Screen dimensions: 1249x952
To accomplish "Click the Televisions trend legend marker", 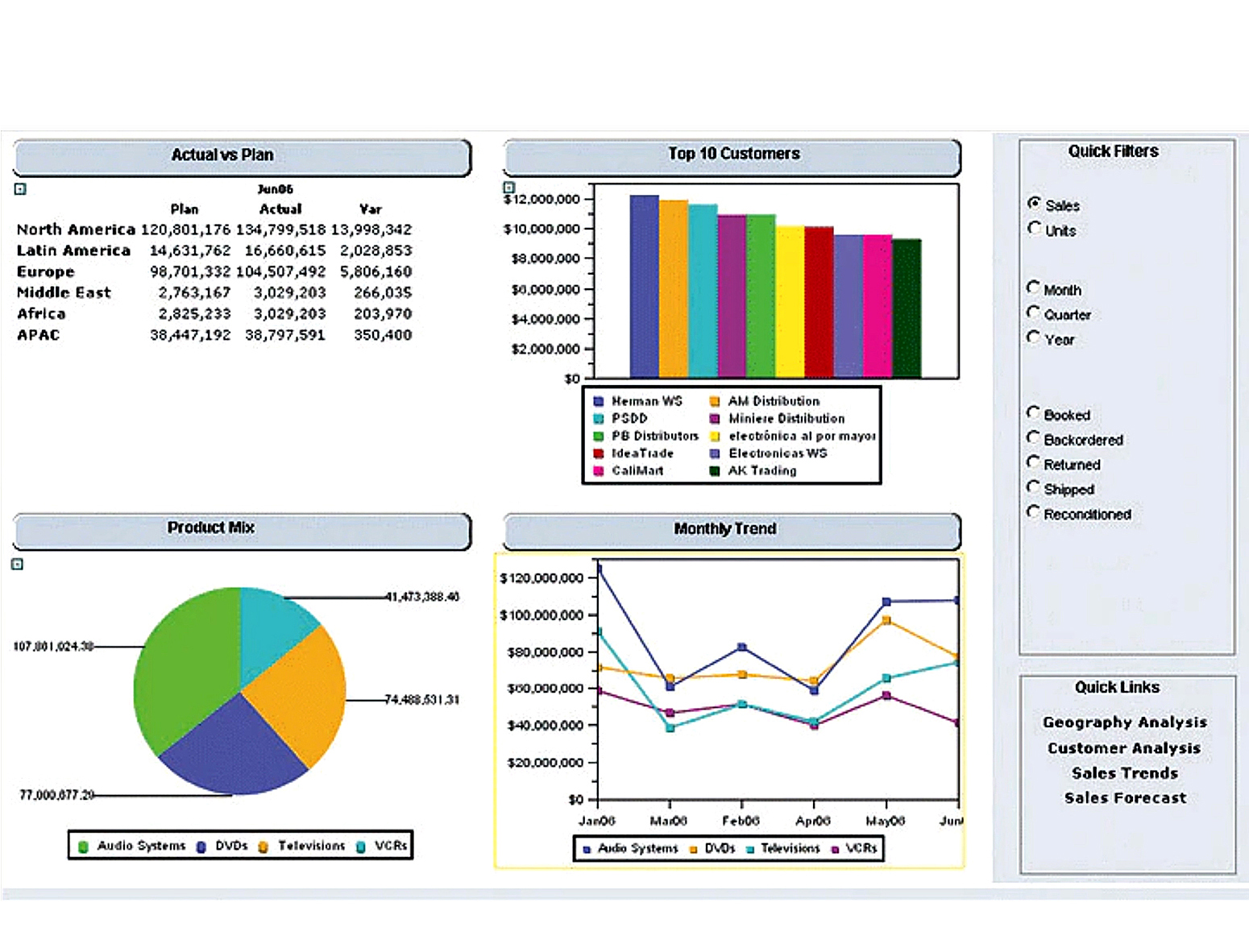I will tap(750, 850).
